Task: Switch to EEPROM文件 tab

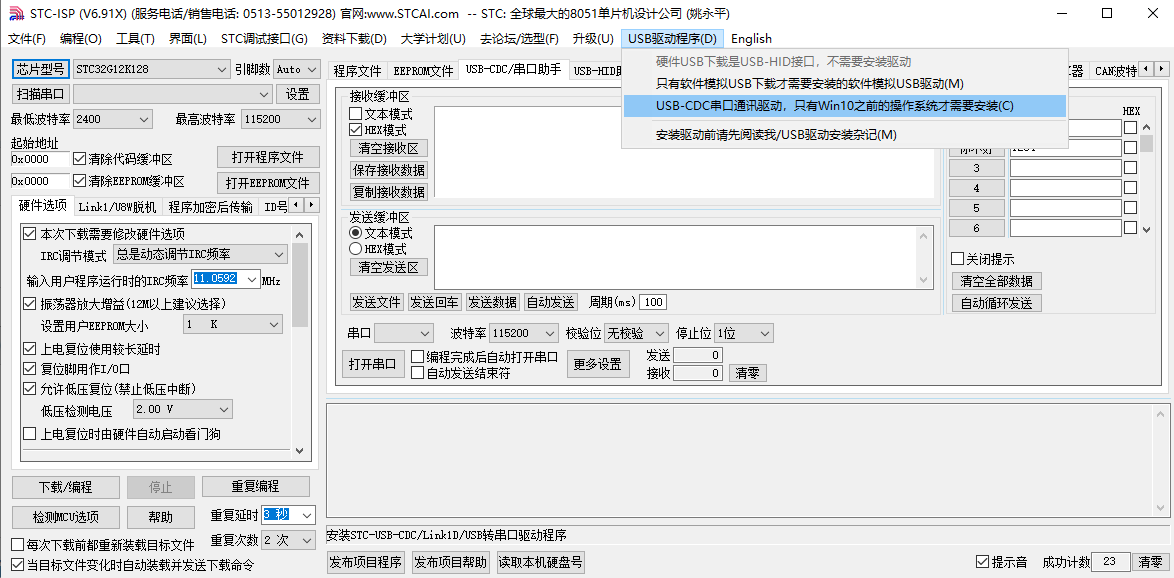Action: click(423, 71)
